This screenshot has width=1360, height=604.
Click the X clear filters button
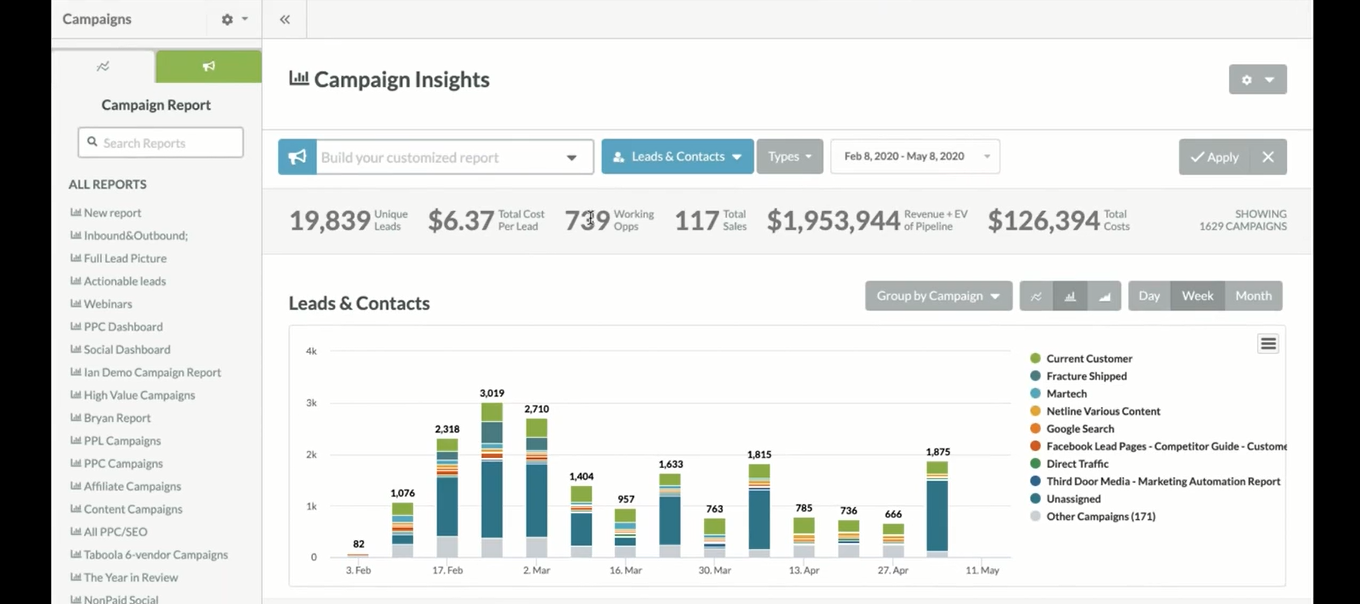[x=1268, y=157]
